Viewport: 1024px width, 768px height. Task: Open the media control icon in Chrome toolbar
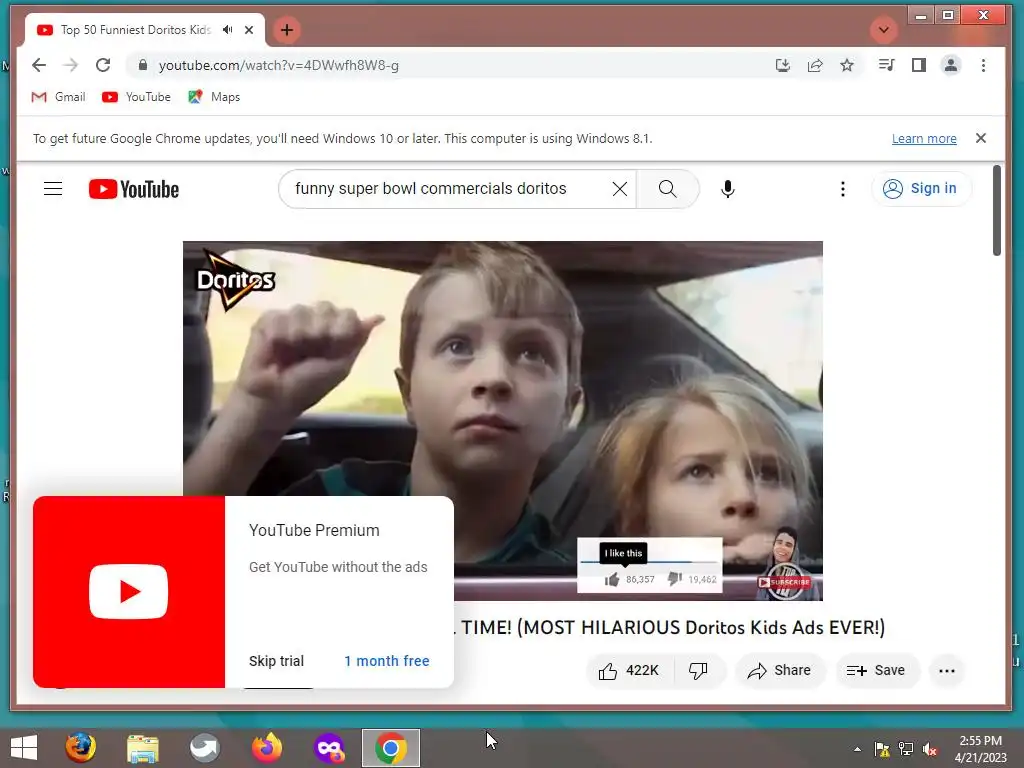(886, 65)
